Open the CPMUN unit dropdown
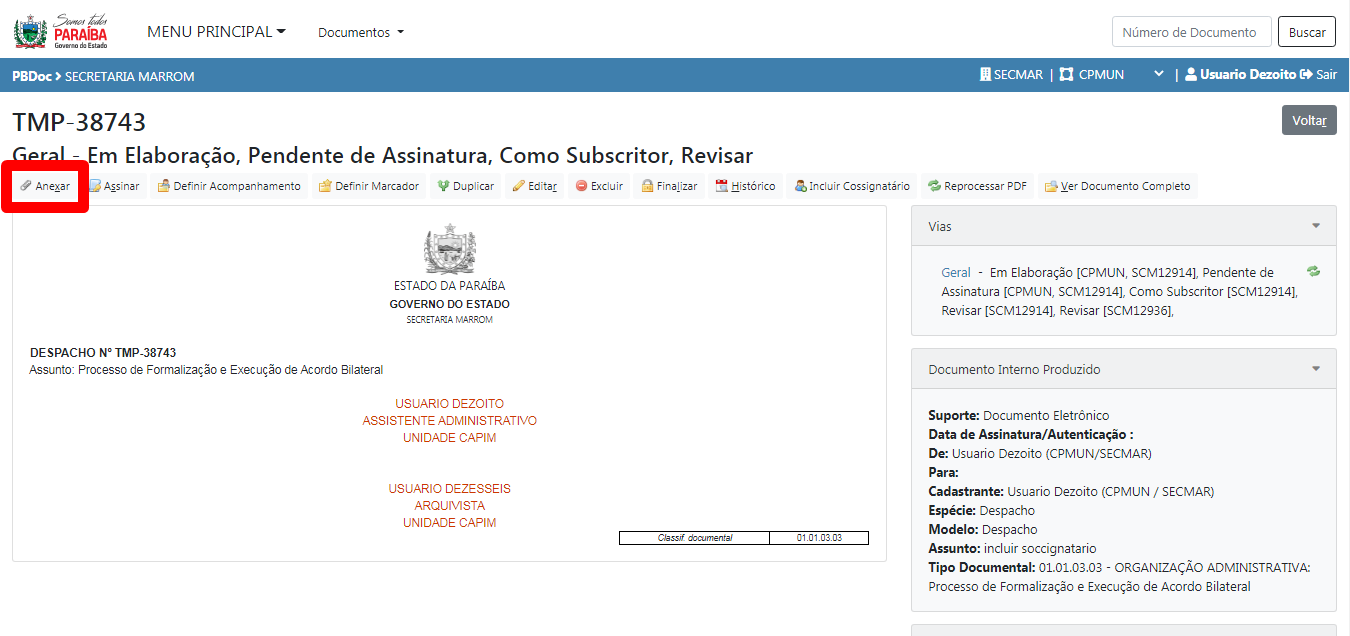 tap(1159, 74)
